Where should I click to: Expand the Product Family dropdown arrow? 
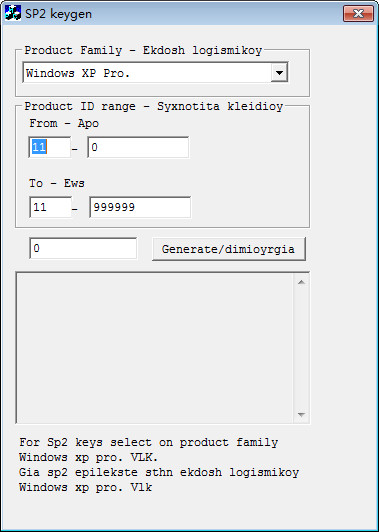click(279, 72)
